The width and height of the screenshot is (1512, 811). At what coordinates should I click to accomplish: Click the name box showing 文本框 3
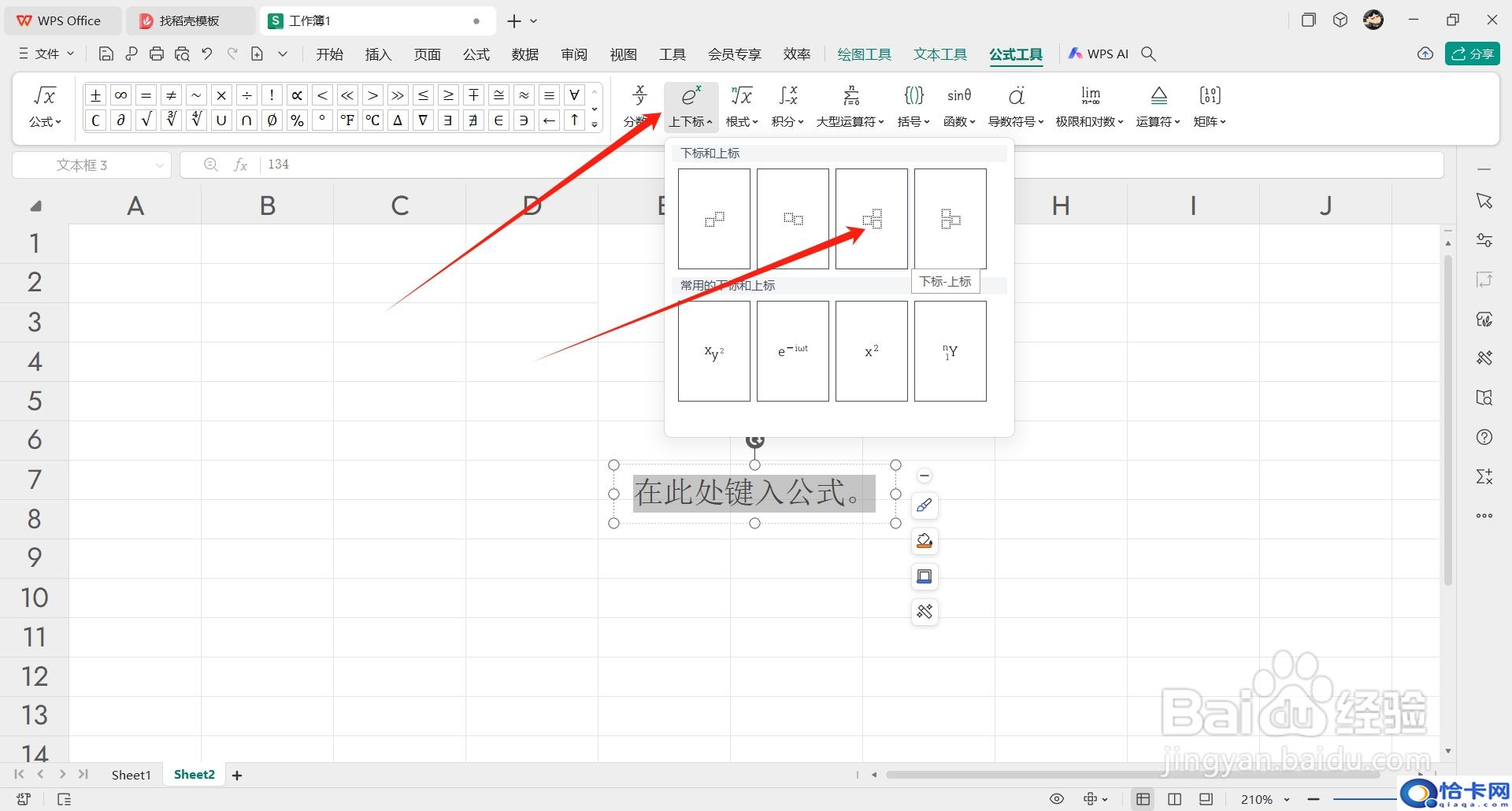(x=91, y=165)
